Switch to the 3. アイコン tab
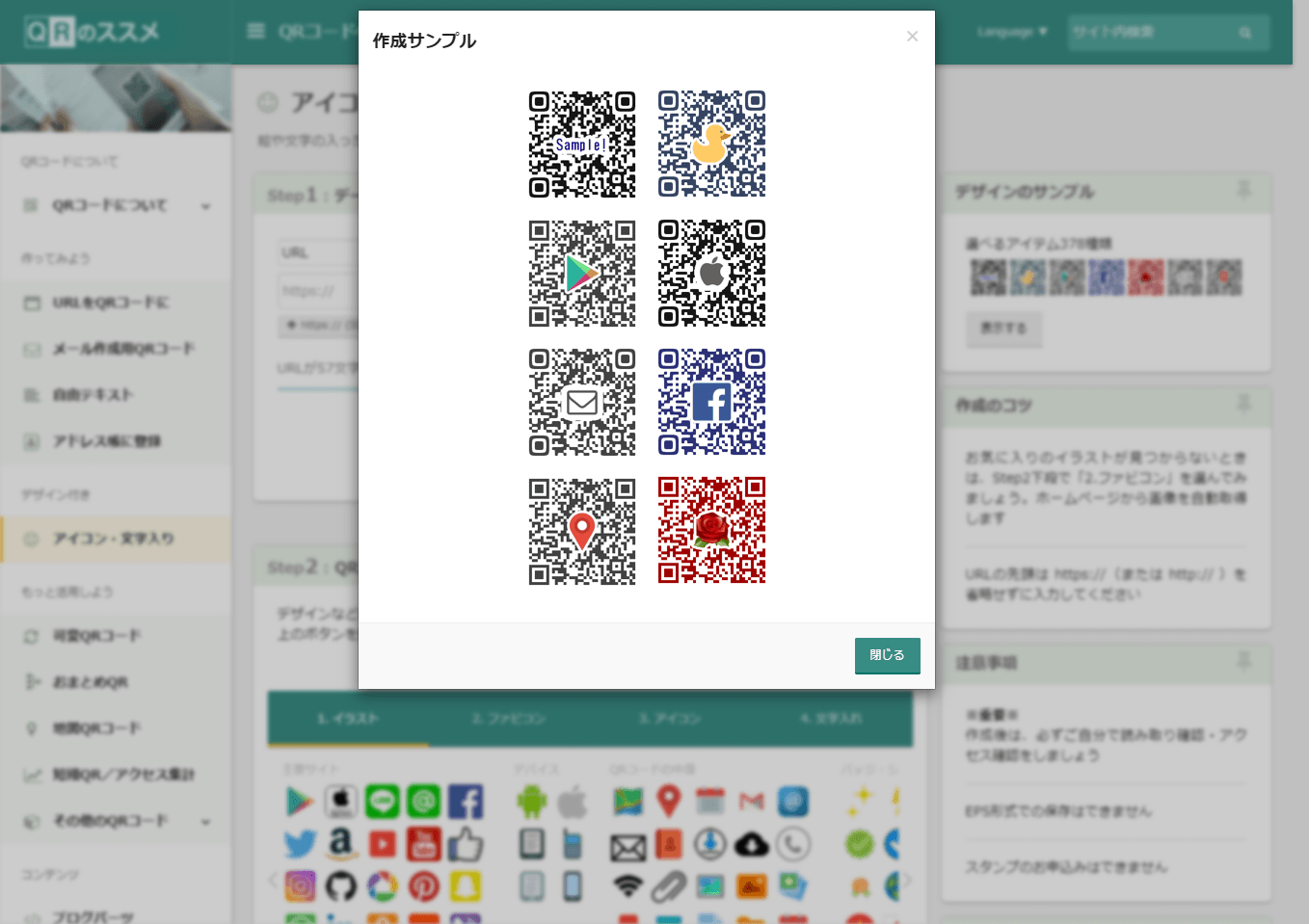 click(x=670, y=719)
